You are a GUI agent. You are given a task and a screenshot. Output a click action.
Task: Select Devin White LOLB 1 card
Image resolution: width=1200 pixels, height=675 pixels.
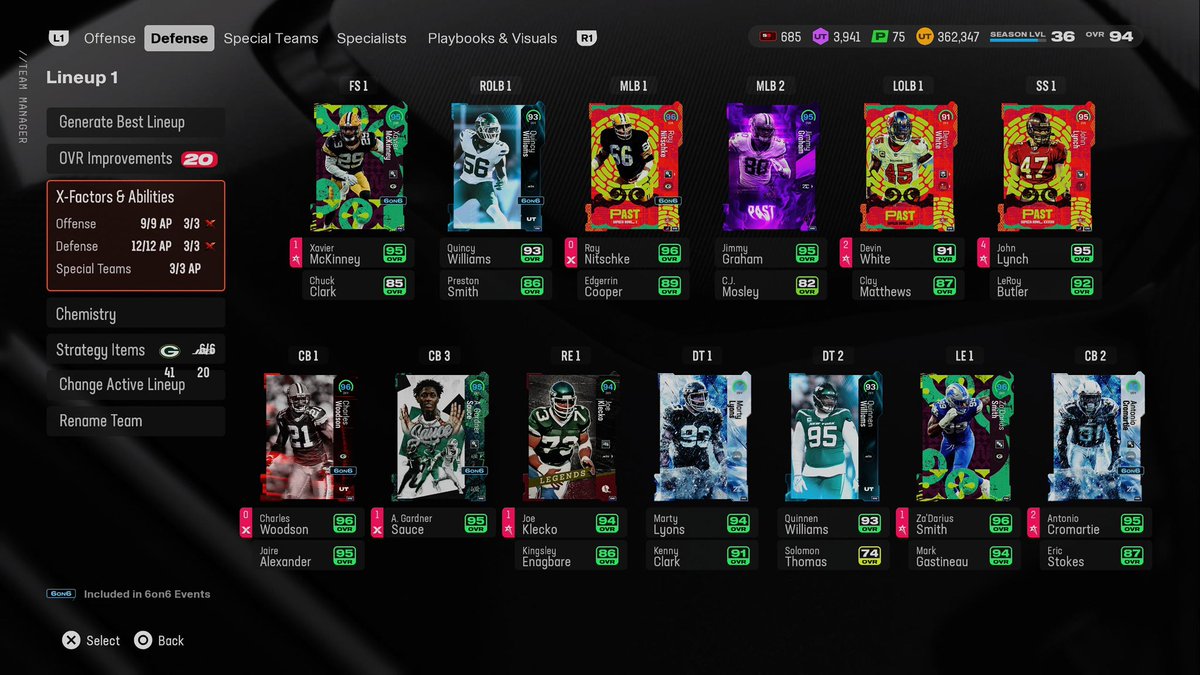point(909,166)
